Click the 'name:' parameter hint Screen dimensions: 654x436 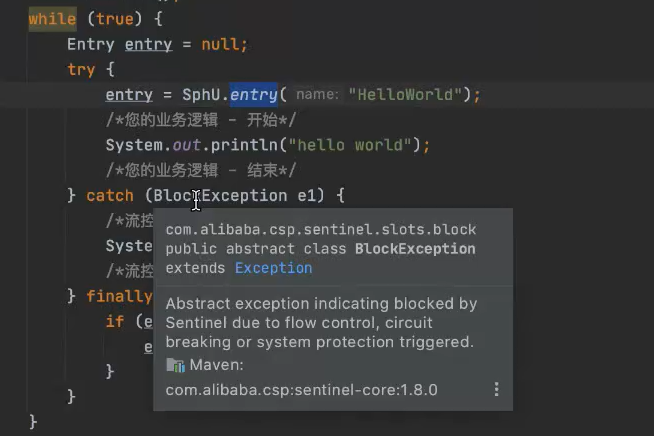pyautogui.click(x=317, y=94)
